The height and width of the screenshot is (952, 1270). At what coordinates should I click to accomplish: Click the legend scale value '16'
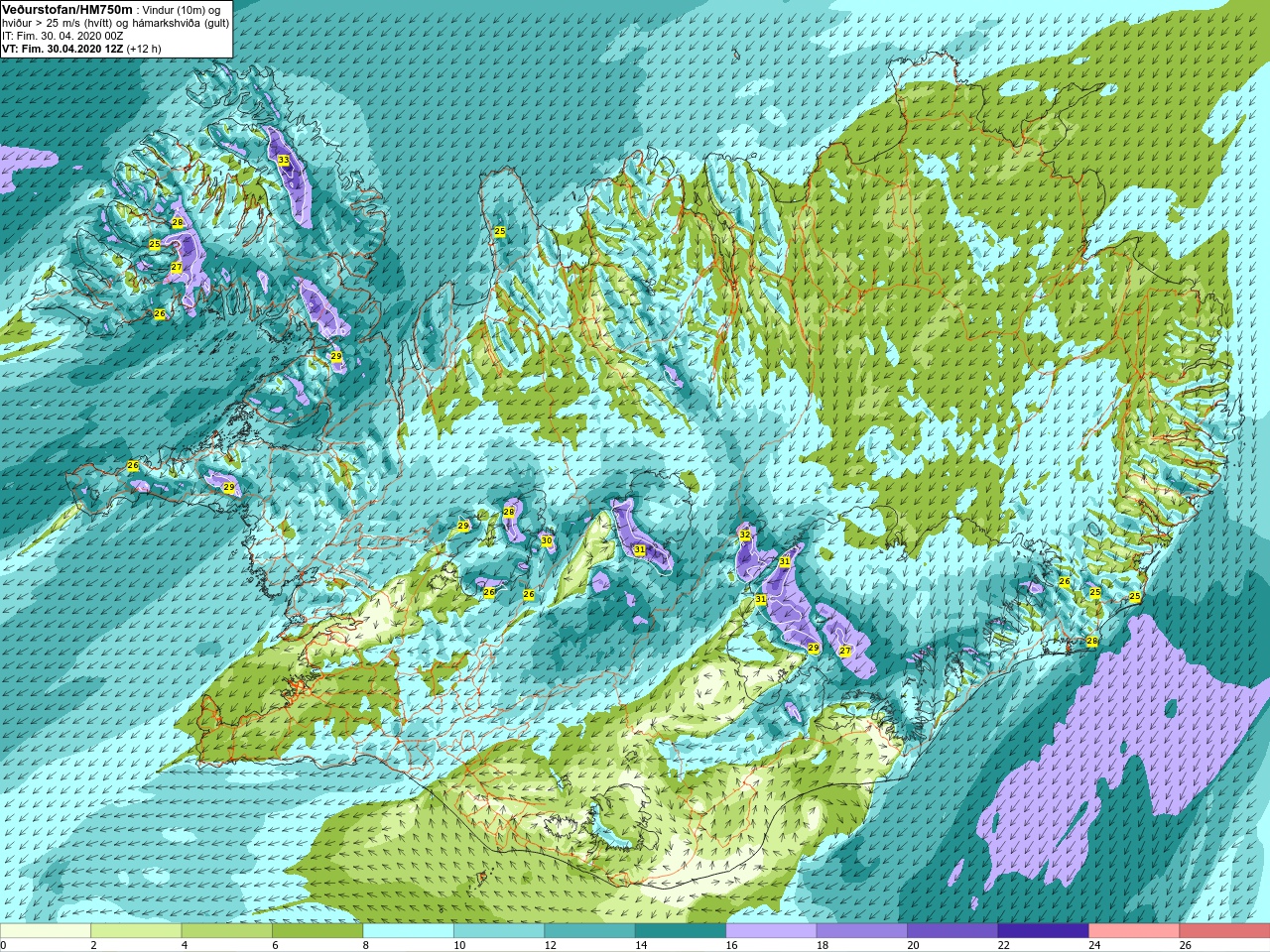pos(731,945)
